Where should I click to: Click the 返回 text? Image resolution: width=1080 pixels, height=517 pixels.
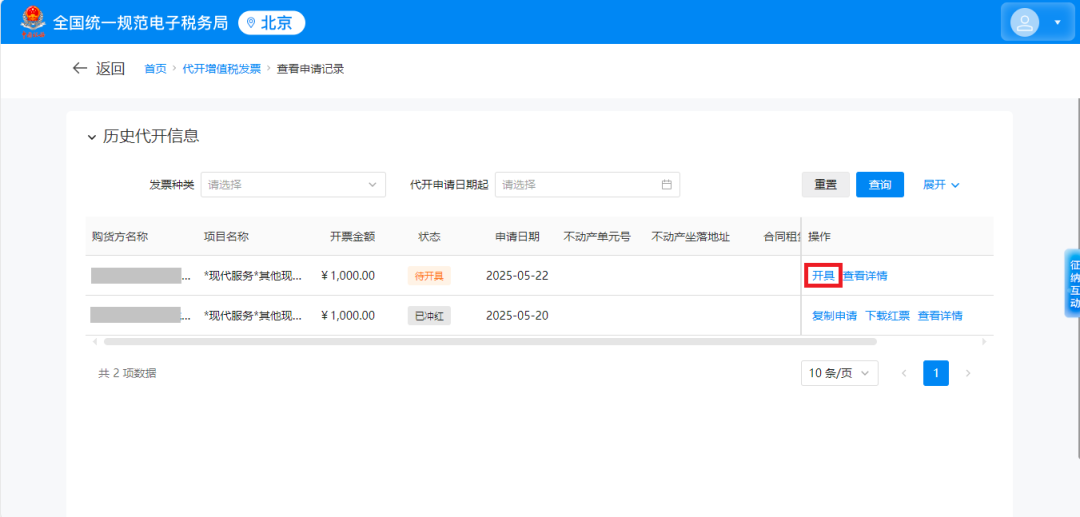click(x=110, y=68)
